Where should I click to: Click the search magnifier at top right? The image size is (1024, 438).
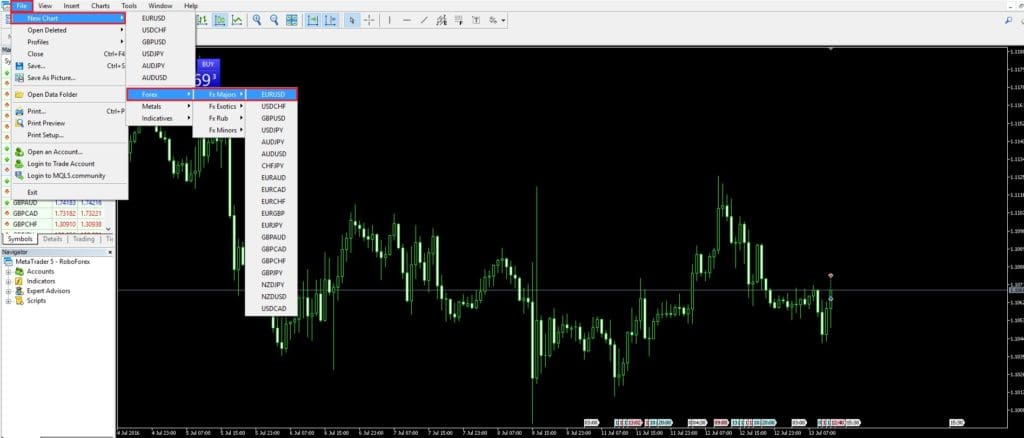(x=1009, y=20)
